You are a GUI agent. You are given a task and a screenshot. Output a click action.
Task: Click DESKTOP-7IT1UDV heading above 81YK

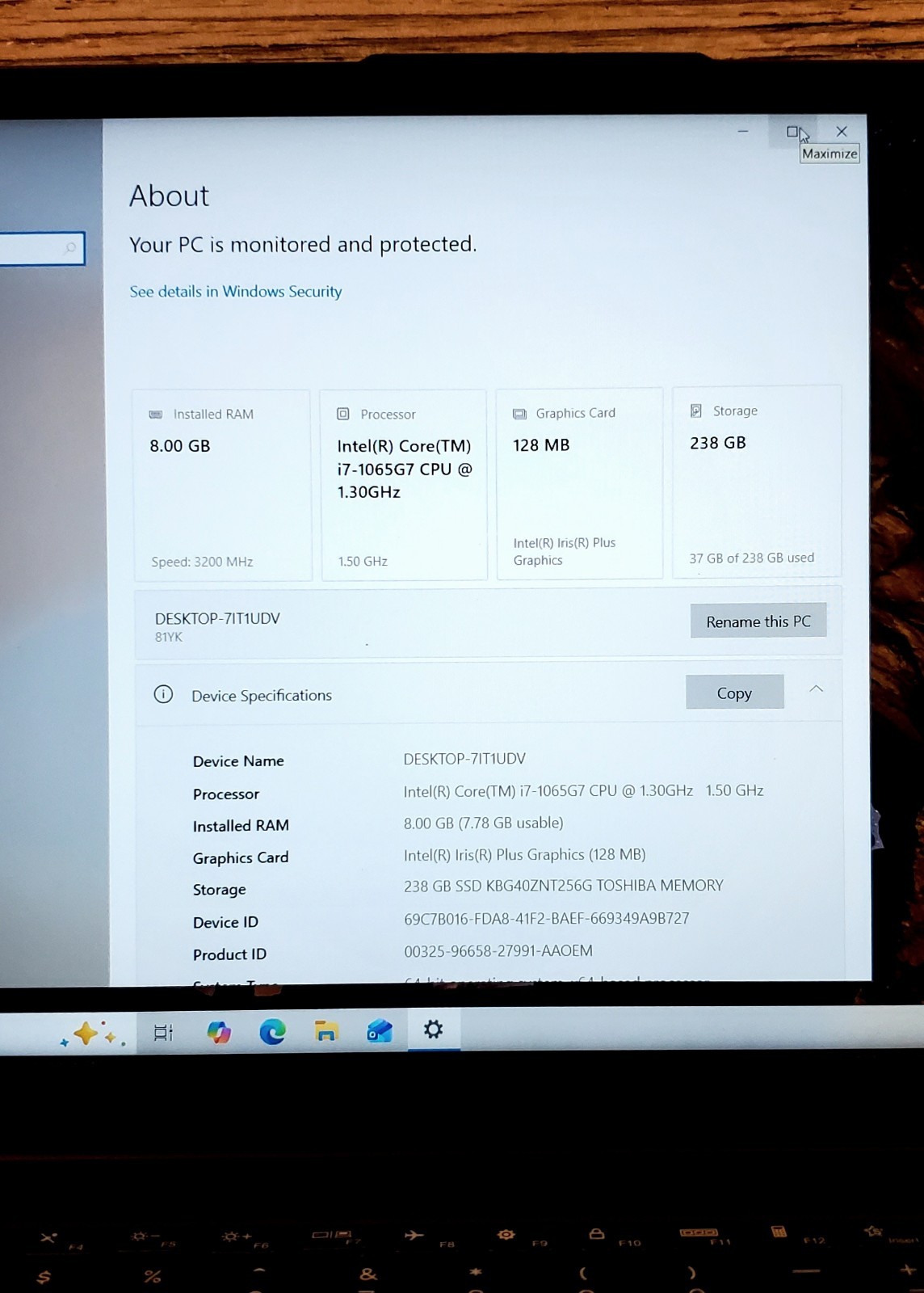(217, 618)
